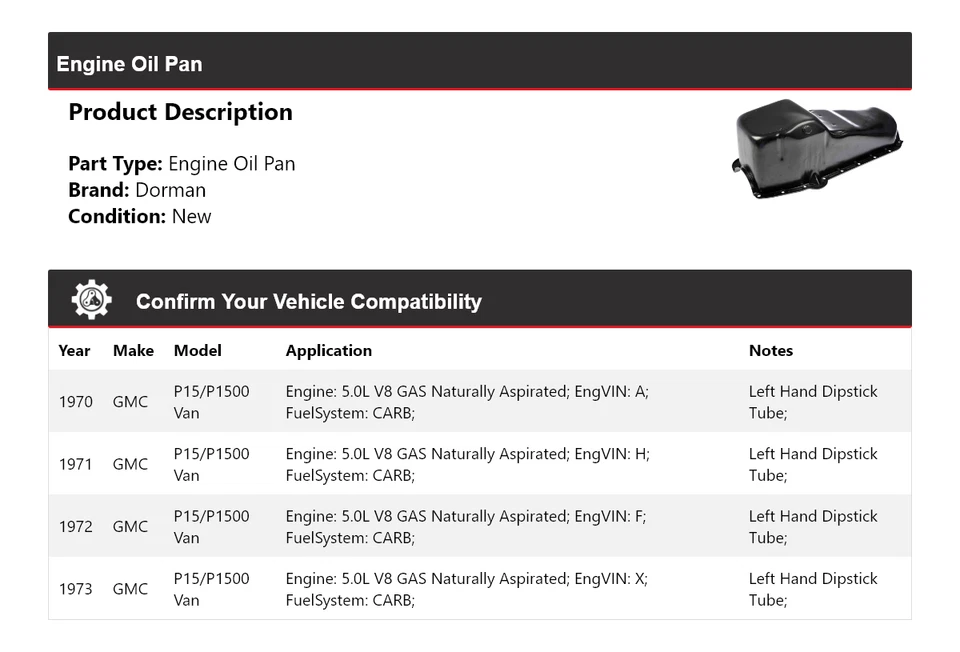Select the Product Description heading
960x652 pixels.
click(180, 112)
